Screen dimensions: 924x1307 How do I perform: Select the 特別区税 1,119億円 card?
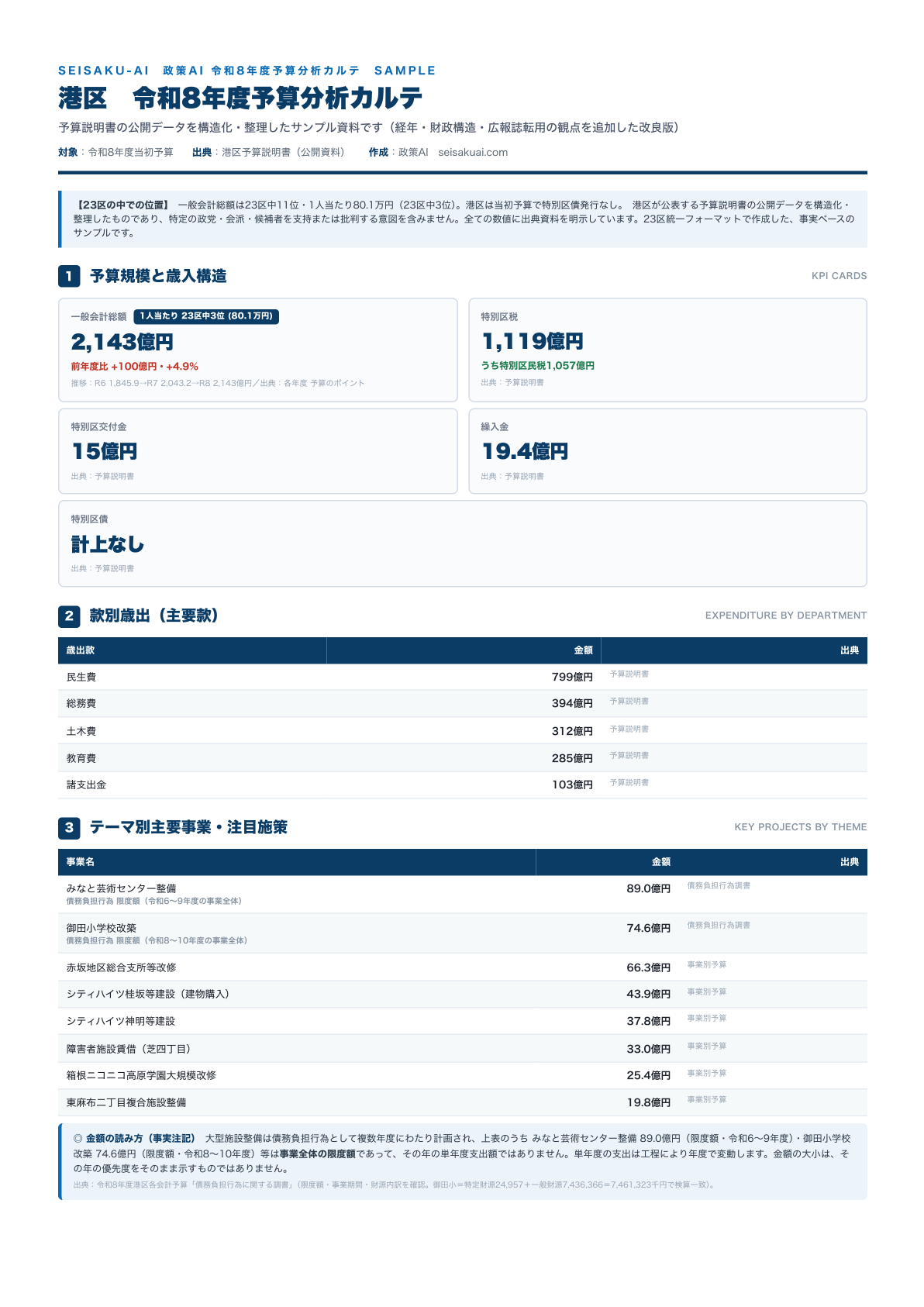tap(668, 350)
